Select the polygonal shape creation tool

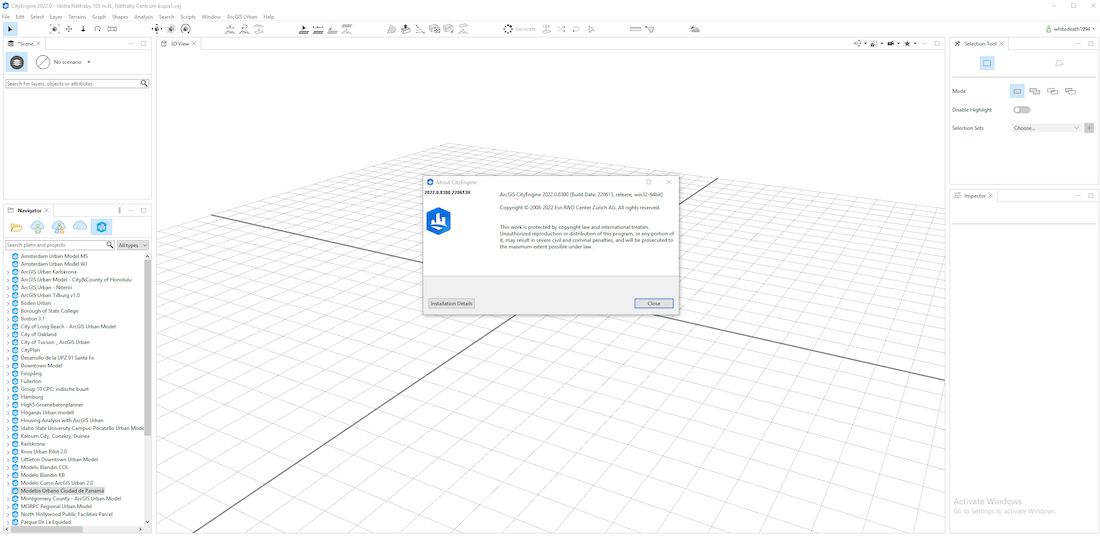click(392, 29)
